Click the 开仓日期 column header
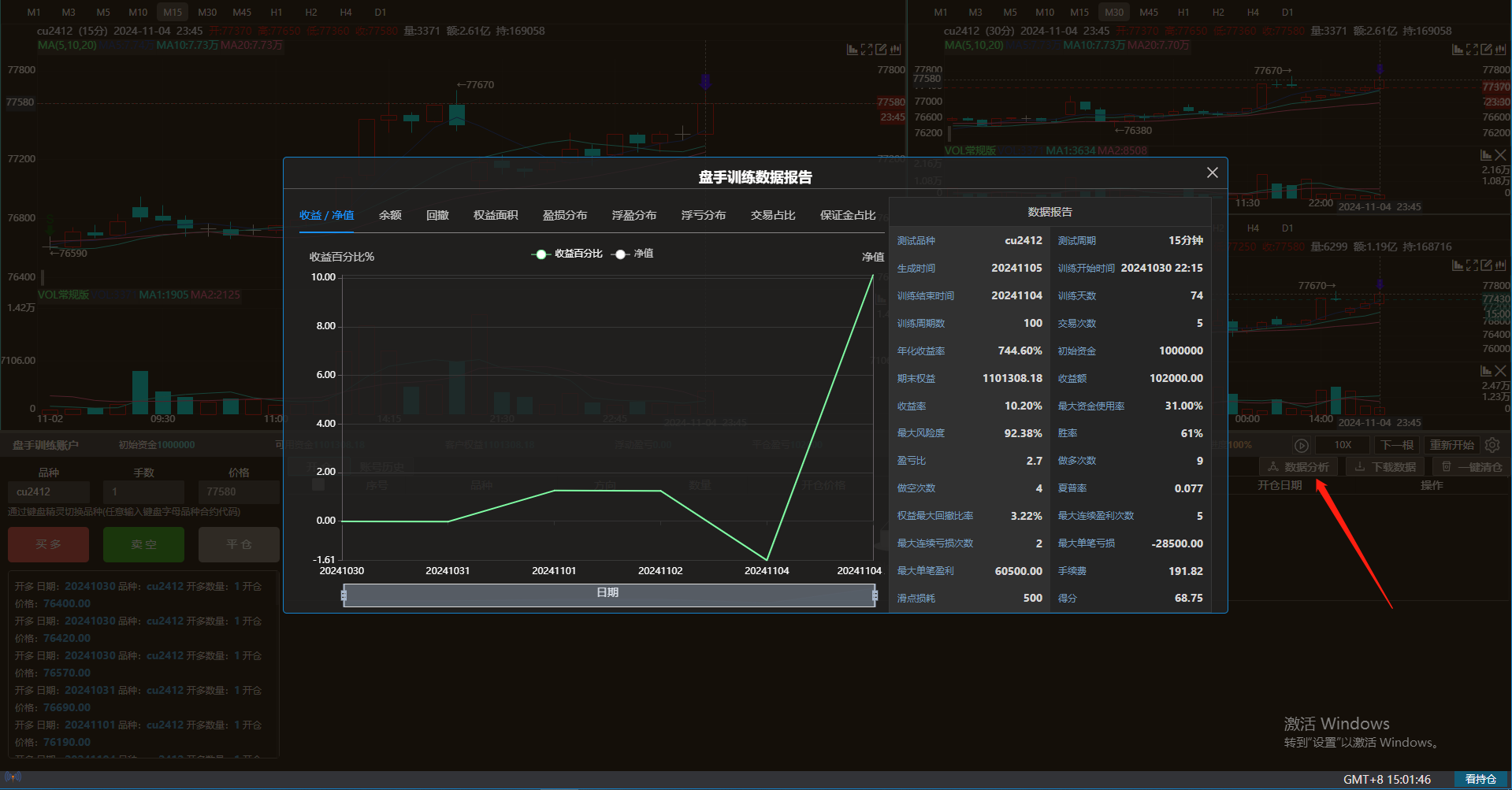The height and width of the screenshot is (790, 1512). 1280,485
